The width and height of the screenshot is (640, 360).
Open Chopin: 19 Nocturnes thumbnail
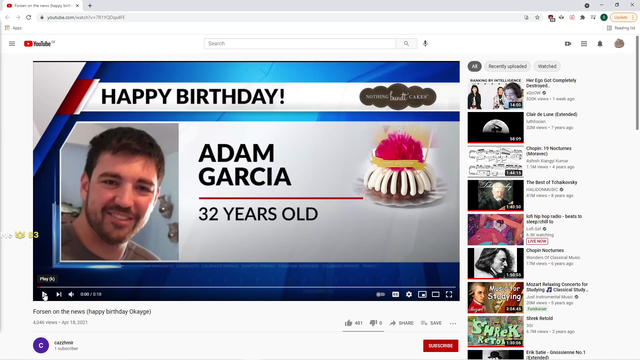[496, 161]
